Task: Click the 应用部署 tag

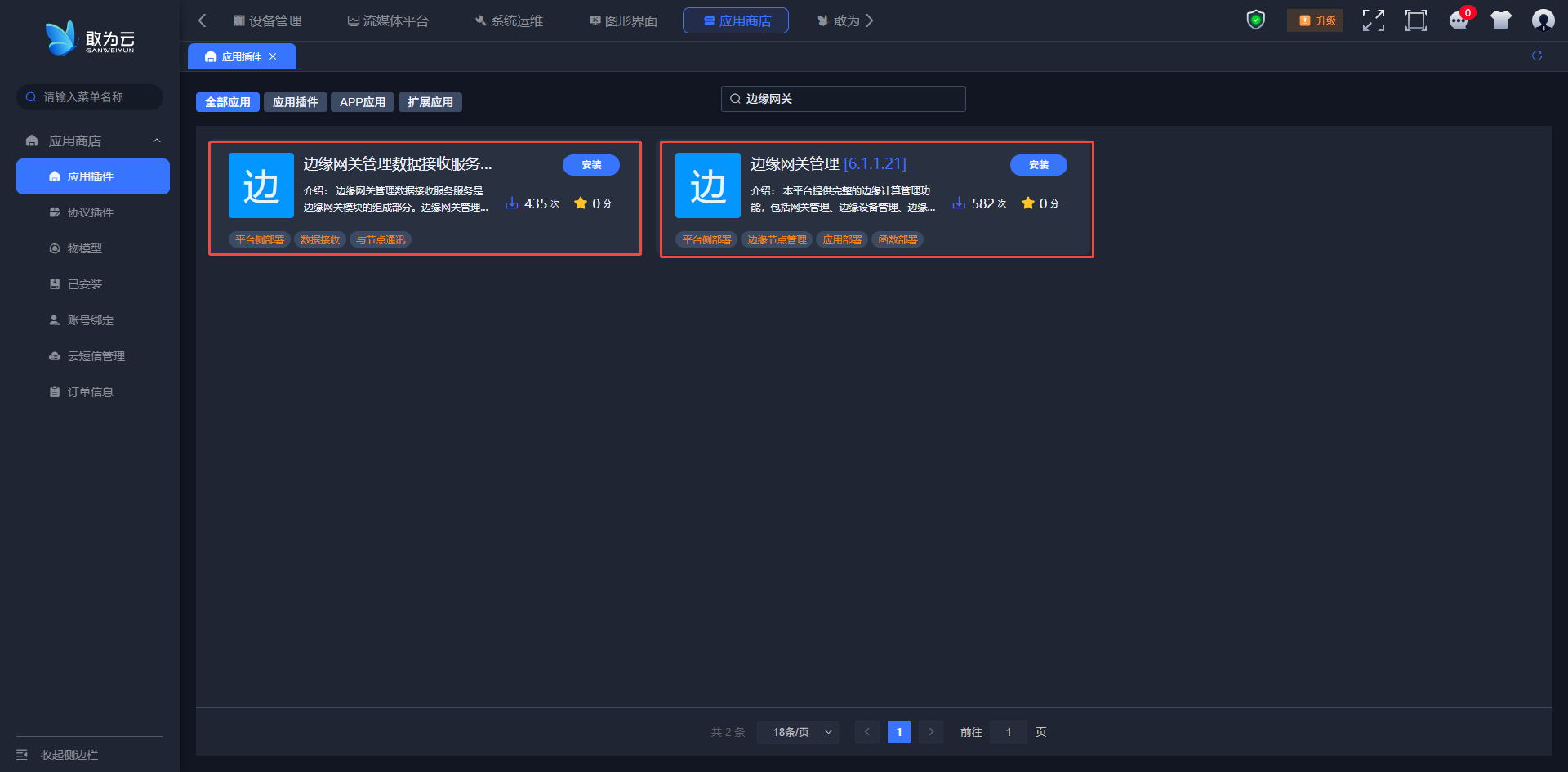Action: point(842,240)
